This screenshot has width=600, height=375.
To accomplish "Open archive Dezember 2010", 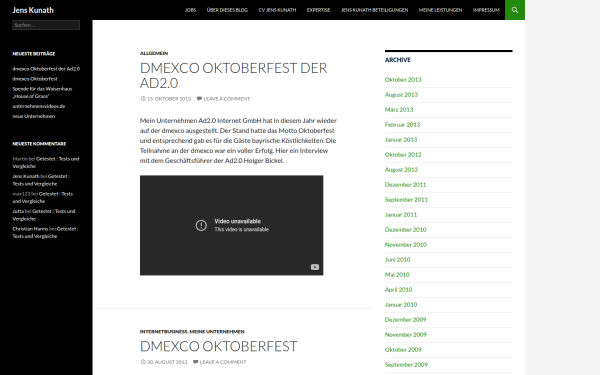I will click(406, 230).
